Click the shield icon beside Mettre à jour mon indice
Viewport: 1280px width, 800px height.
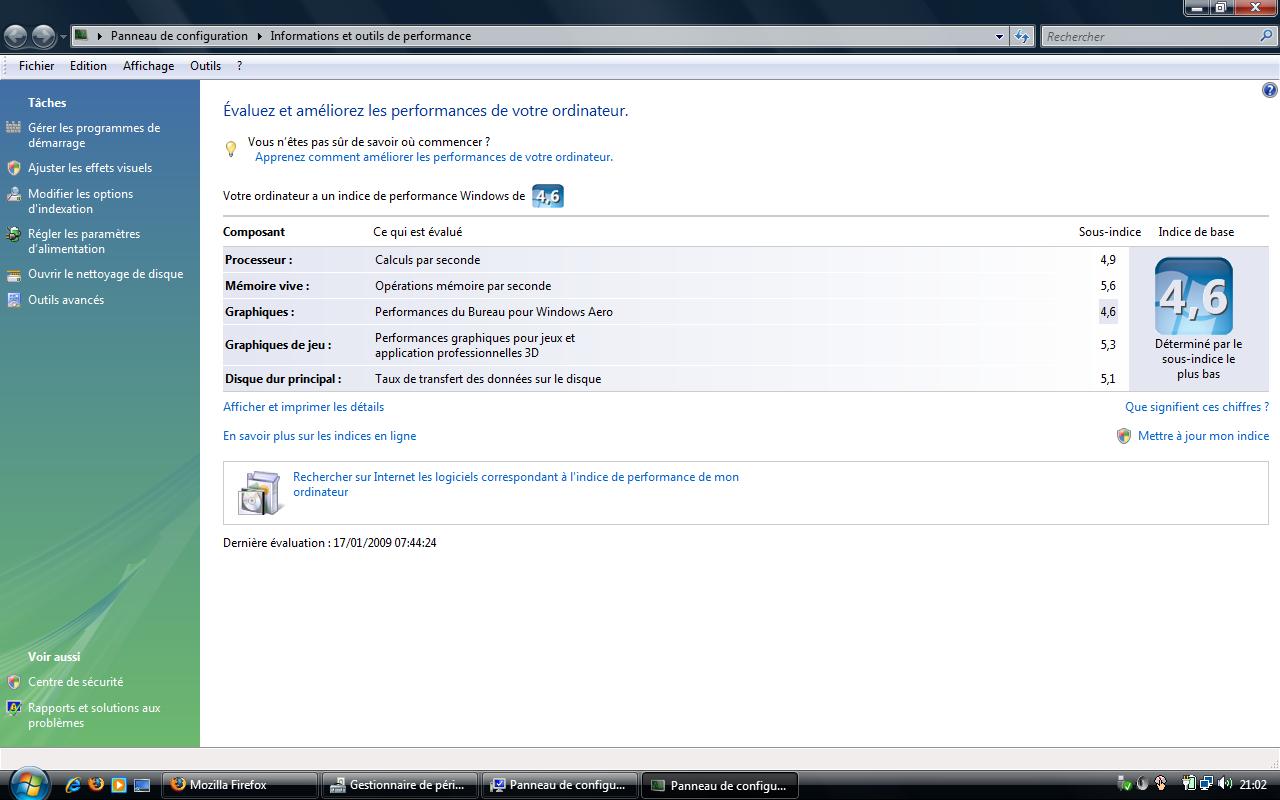(1124, 436)
